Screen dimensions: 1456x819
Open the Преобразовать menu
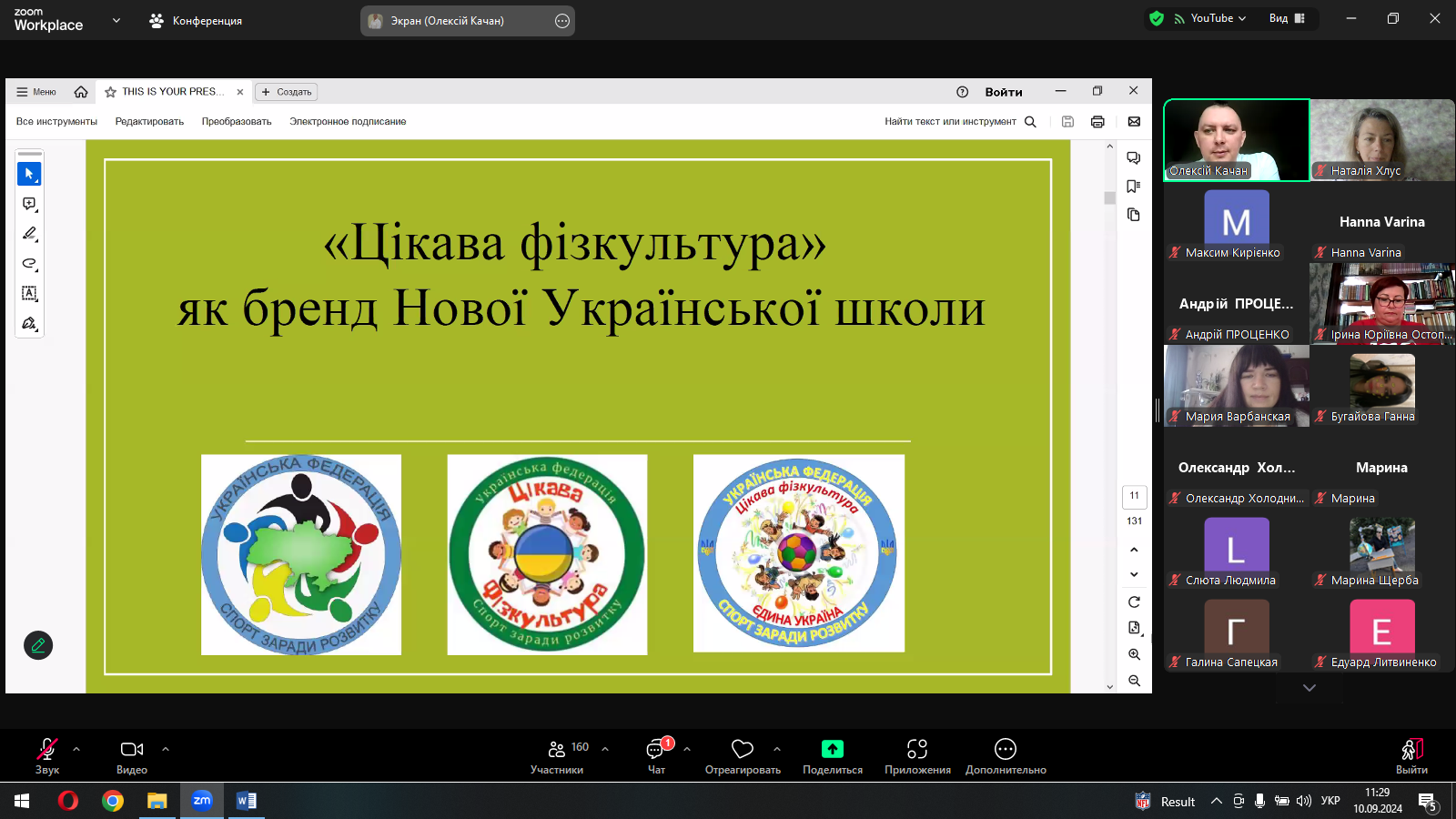pyautogui.click(x=237, y=122)
